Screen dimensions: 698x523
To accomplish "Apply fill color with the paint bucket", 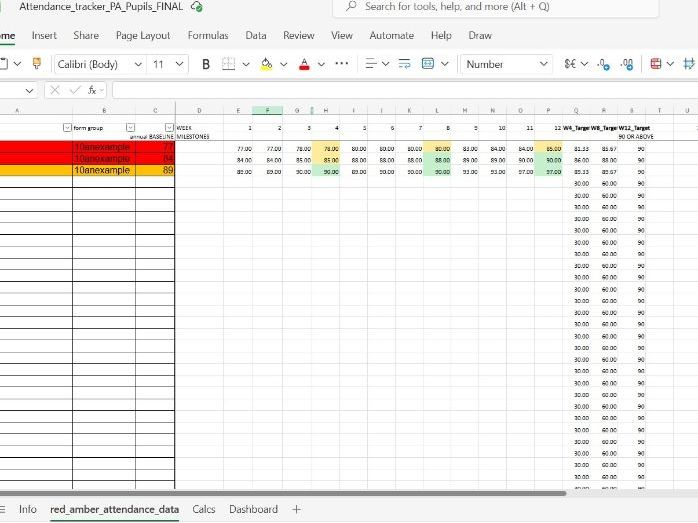I will coord(266,64).
